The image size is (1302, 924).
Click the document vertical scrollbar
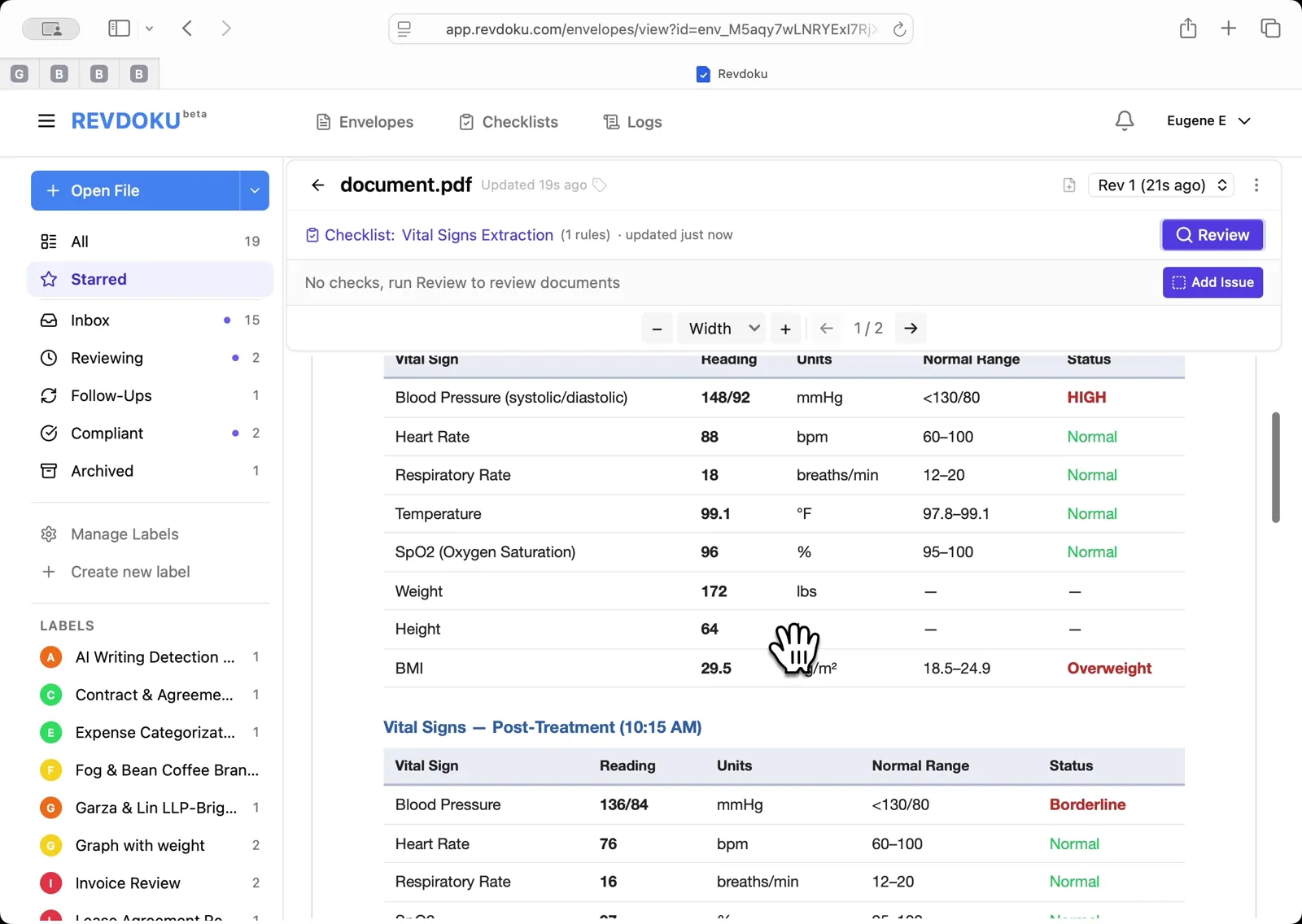[x=1275, y=468]
